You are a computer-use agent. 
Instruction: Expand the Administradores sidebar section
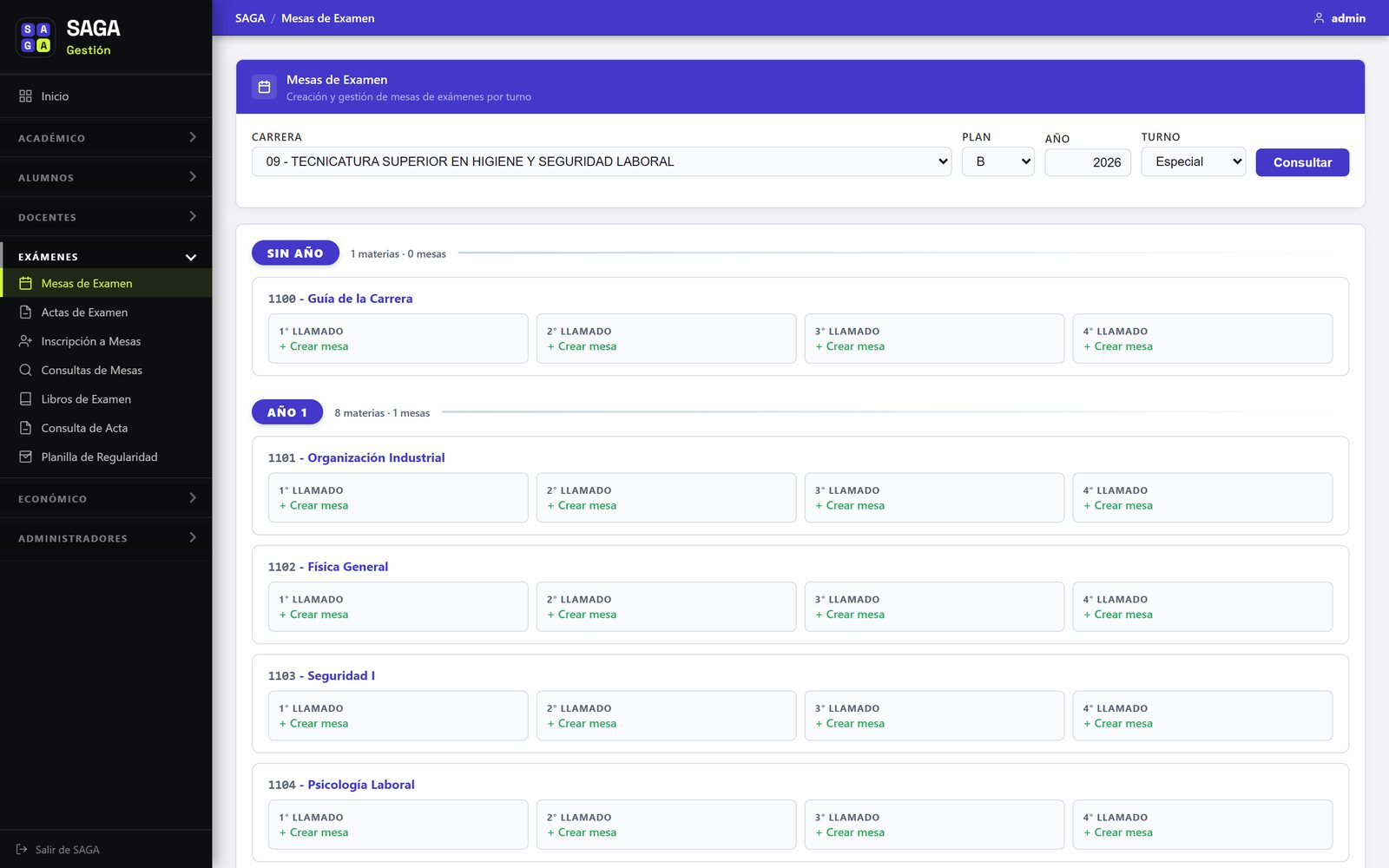tap(106, 538)
